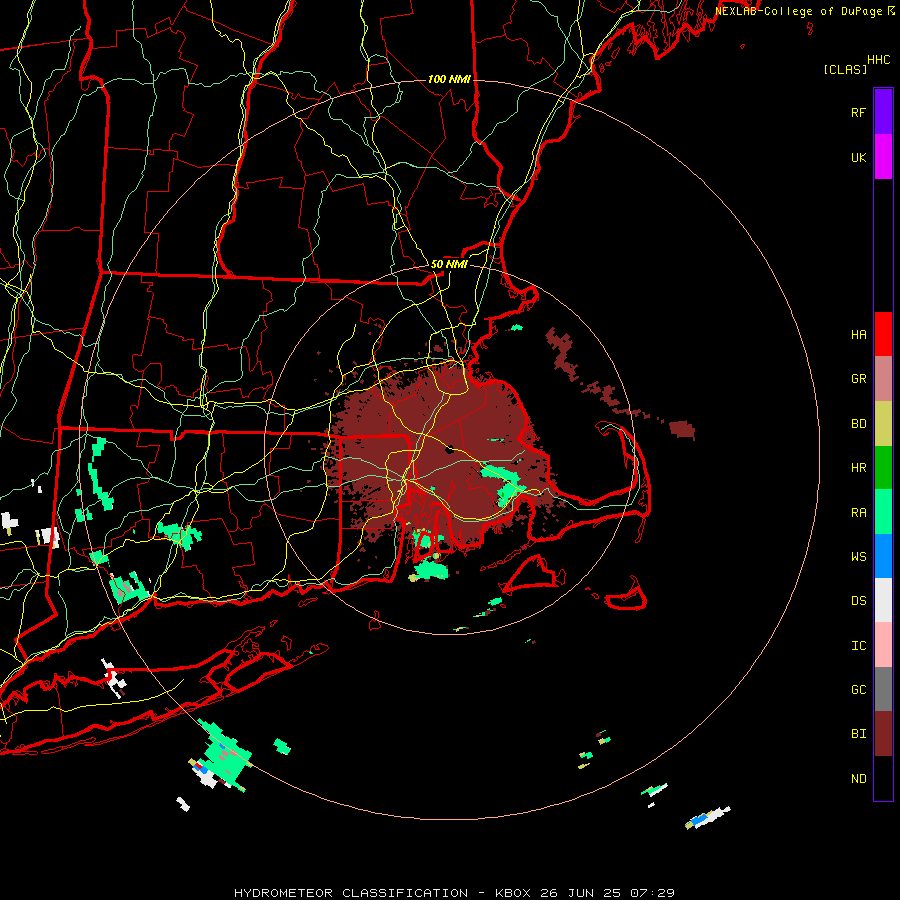Click the GC legend label
Viewport: 900px width, 900px height.
pos(858,689)
